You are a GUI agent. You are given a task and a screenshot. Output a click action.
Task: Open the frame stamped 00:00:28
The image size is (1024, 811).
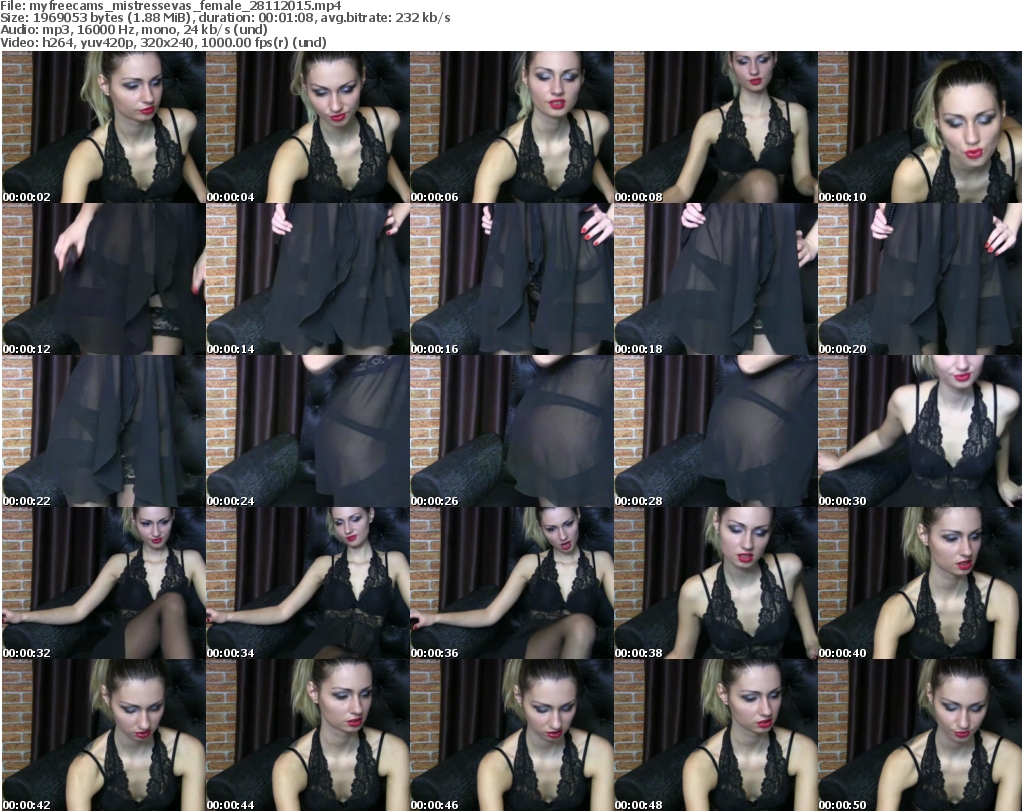(x=716, y=432)
